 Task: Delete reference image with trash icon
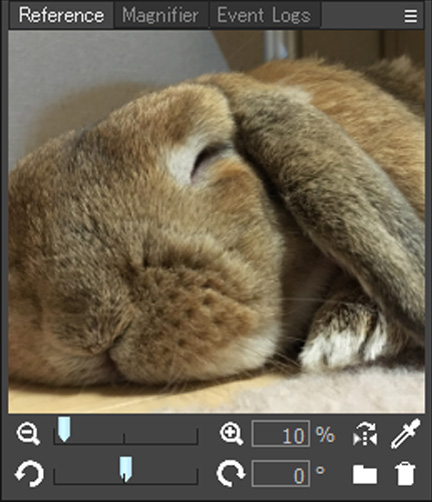click(x=405, y=474)
